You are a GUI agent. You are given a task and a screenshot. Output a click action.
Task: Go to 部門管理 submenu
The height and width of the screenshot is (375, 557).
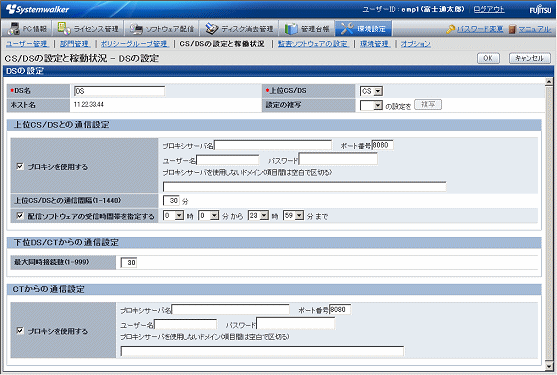[74, 44]
